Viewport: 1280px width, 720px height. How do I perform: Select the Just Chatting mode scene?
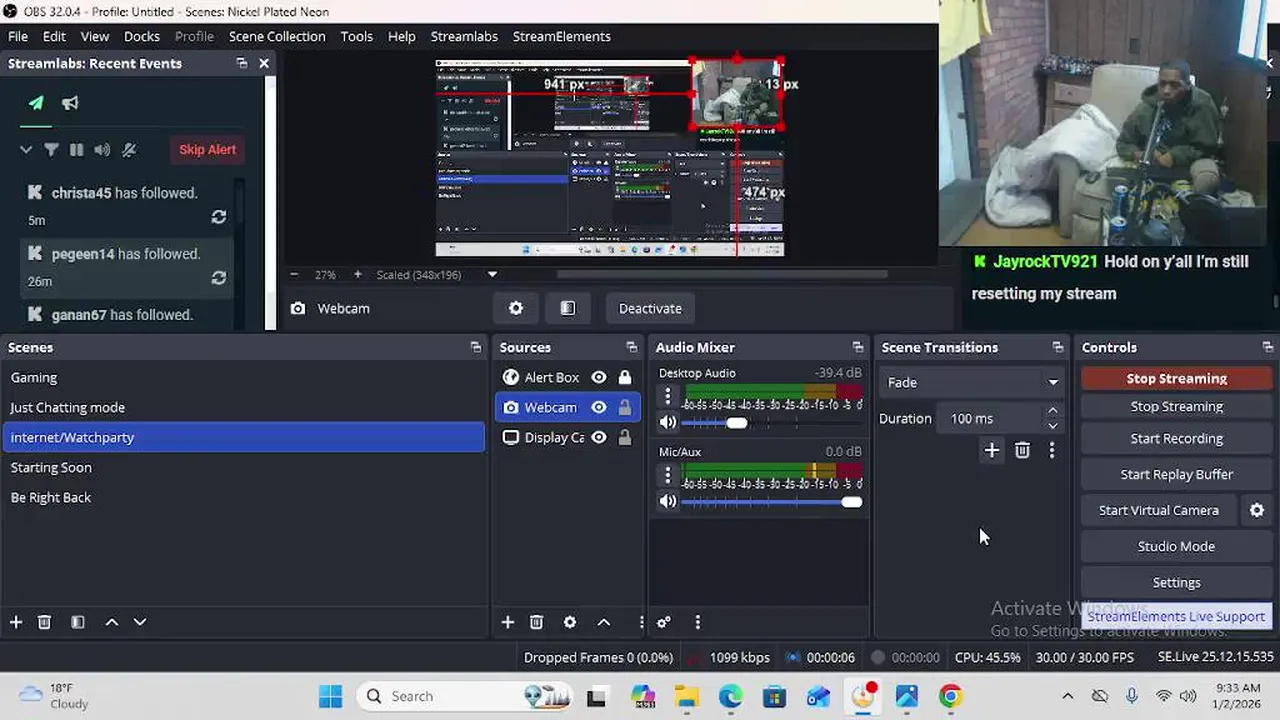click(x=244, y=408)
